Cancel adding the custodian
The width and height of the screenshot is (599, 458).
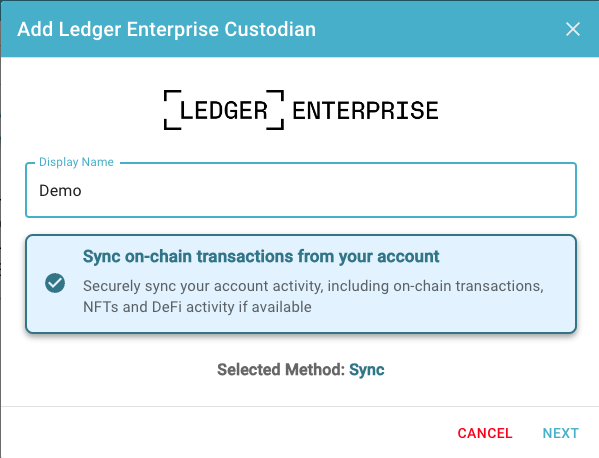point(485,433)
